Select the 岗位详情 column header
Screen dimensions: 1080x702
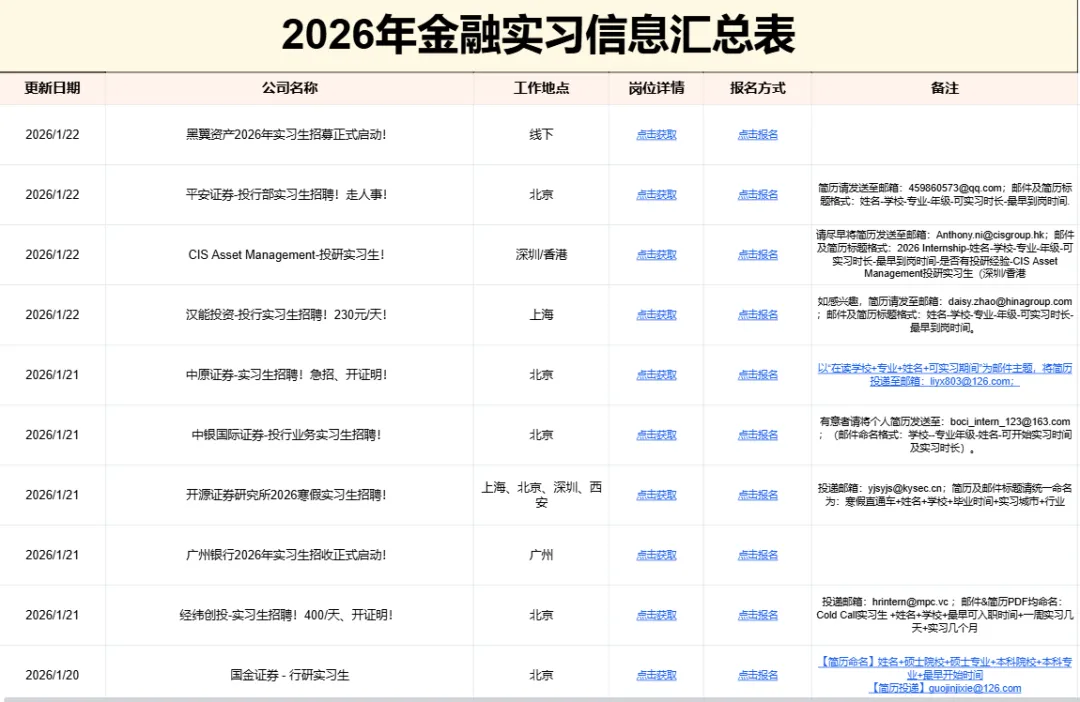[656, 88]
